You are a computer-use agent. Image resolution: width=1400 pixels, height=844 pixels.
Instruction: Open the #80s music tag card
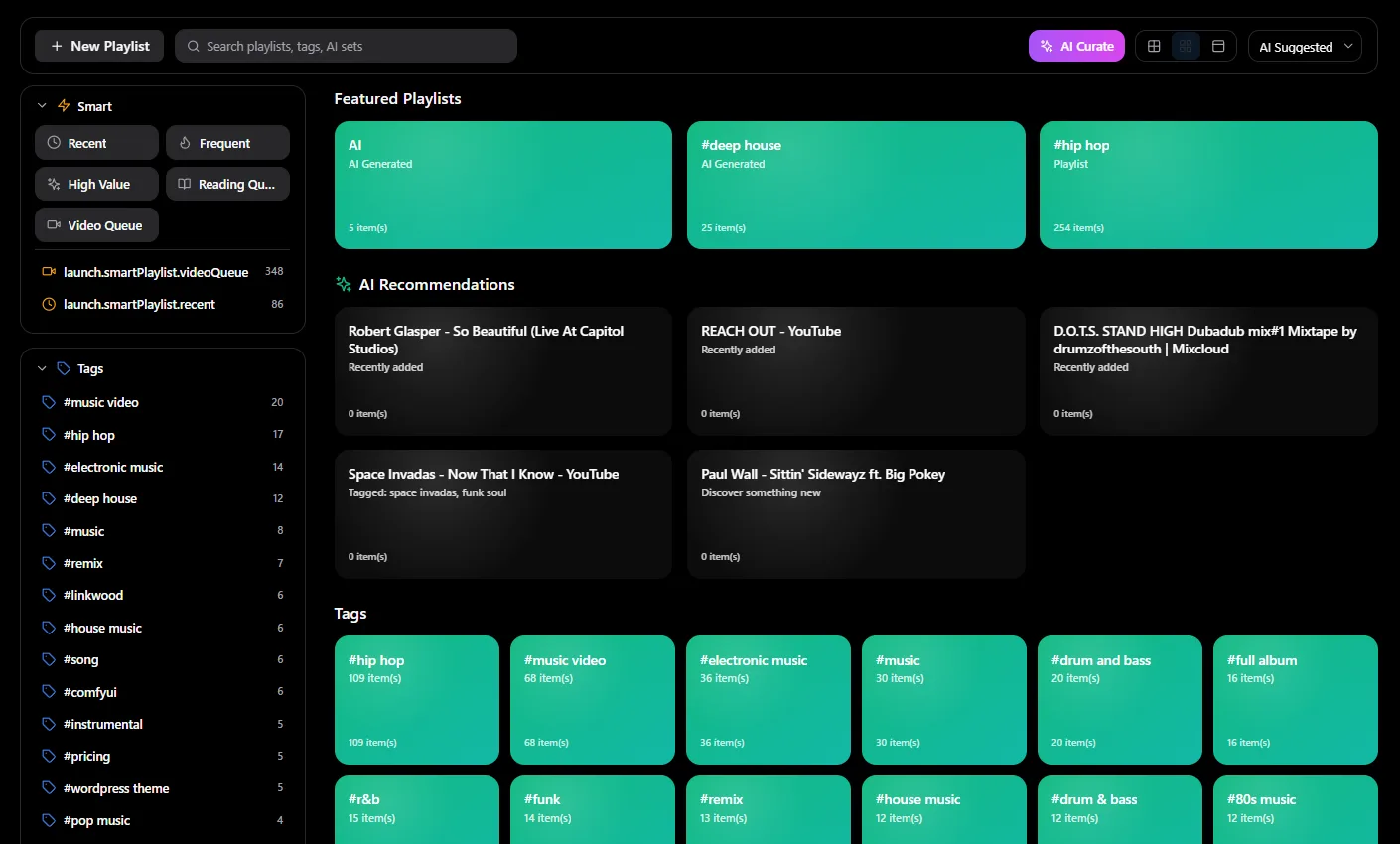click(1296, 810)
